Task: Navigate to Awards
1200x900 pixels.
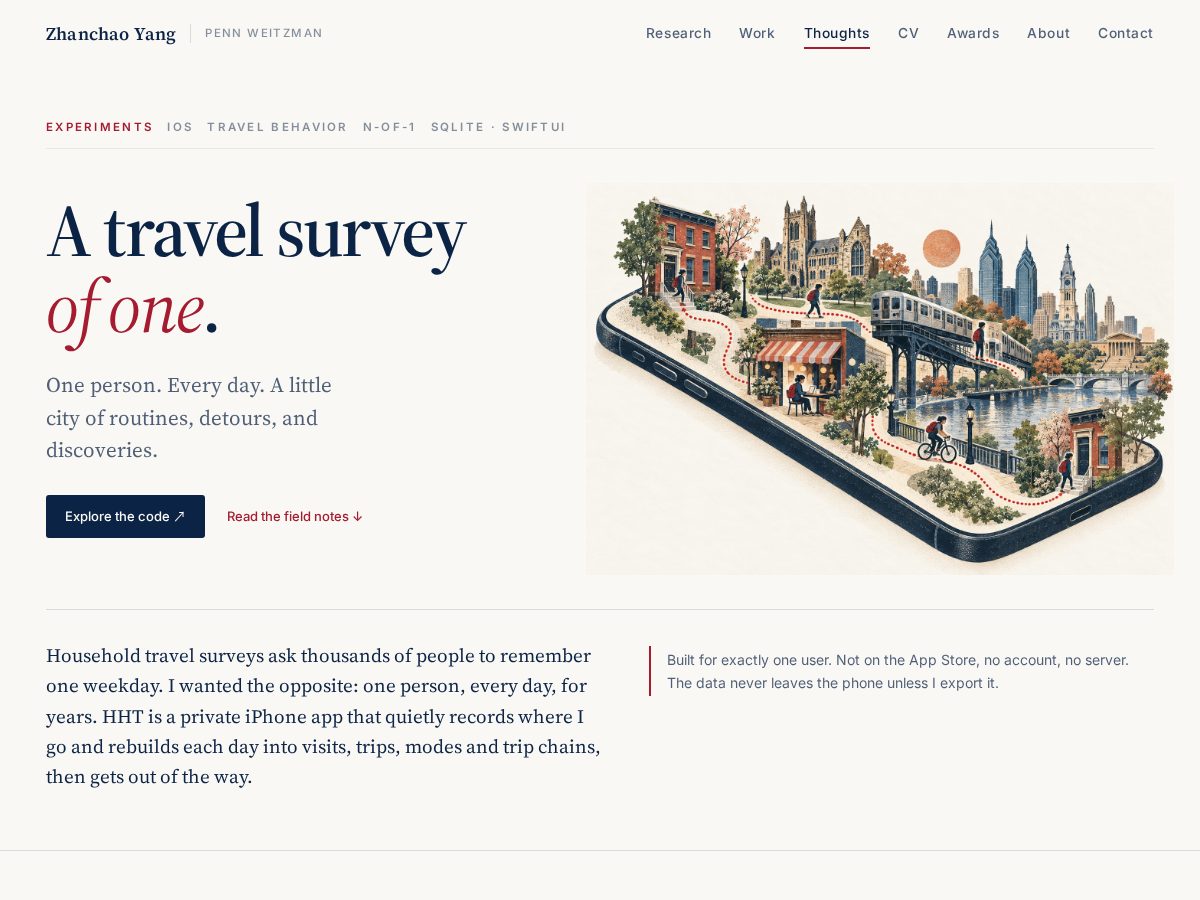Action: pos(973,33)
